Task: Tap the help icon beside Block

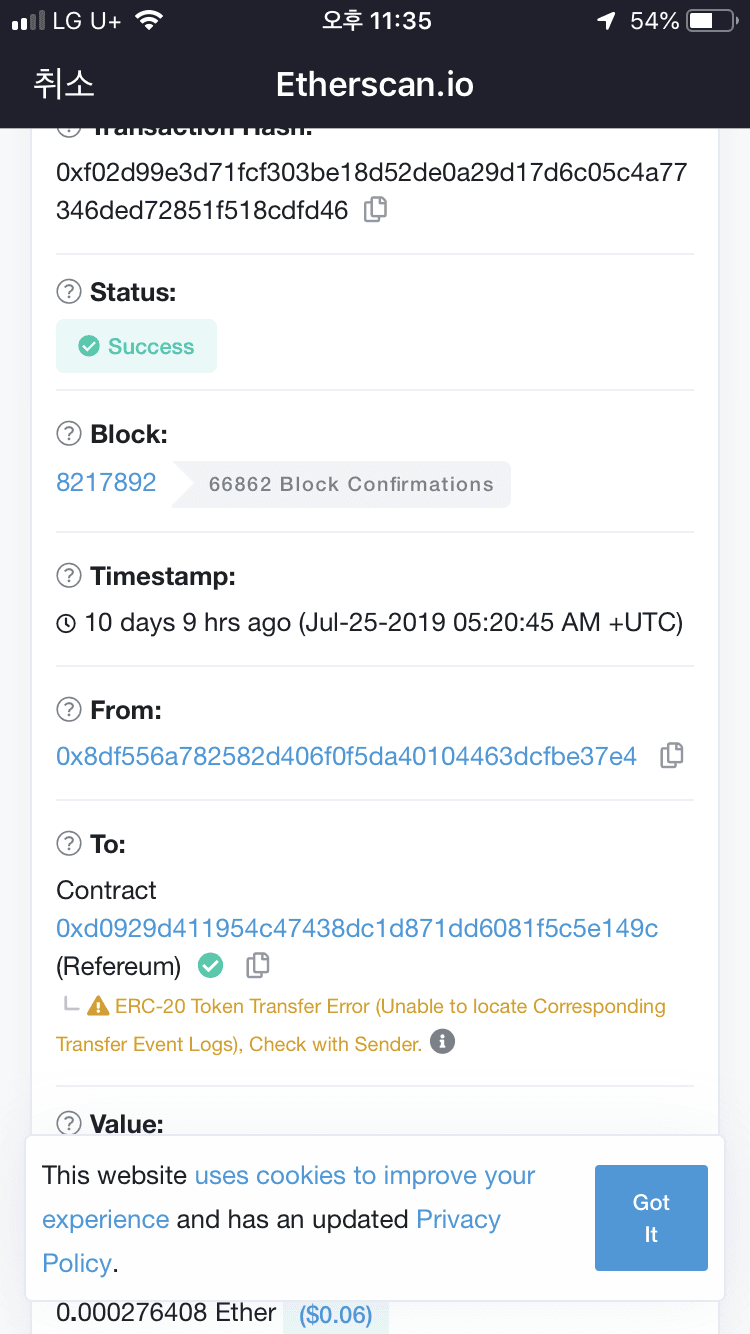Action: click(x=68, y=434)
